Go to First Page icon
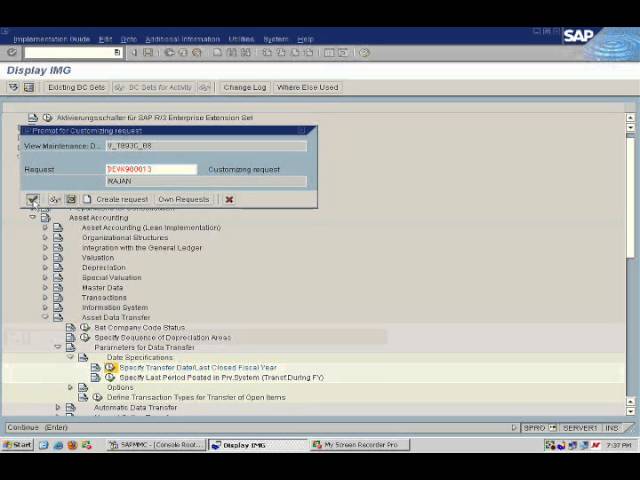640x480 pixels. pos(267,52)
